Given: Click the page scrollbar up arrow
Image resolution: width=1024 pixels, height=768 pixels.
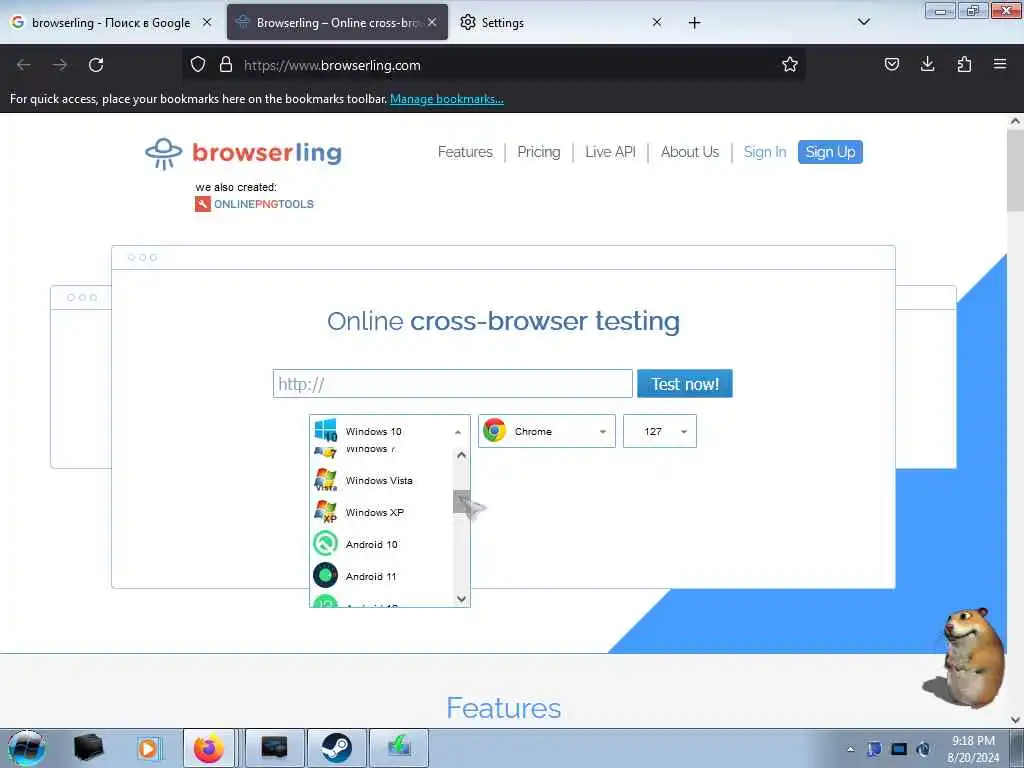Looking at the screenshot, I should click(1015, 121).
